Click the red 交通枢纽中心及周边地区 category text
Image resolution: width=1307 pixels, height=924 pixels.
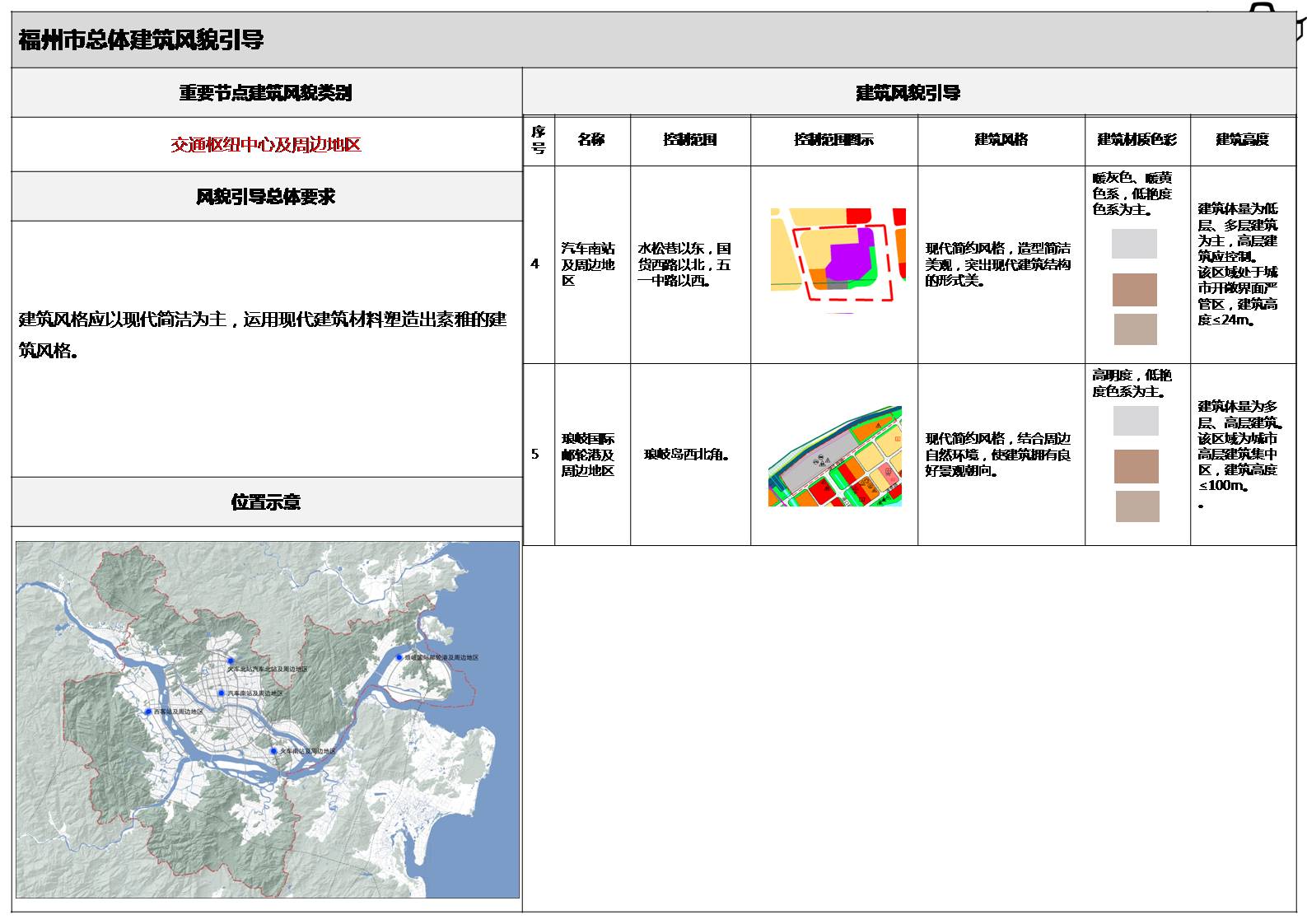pos(266,145)
